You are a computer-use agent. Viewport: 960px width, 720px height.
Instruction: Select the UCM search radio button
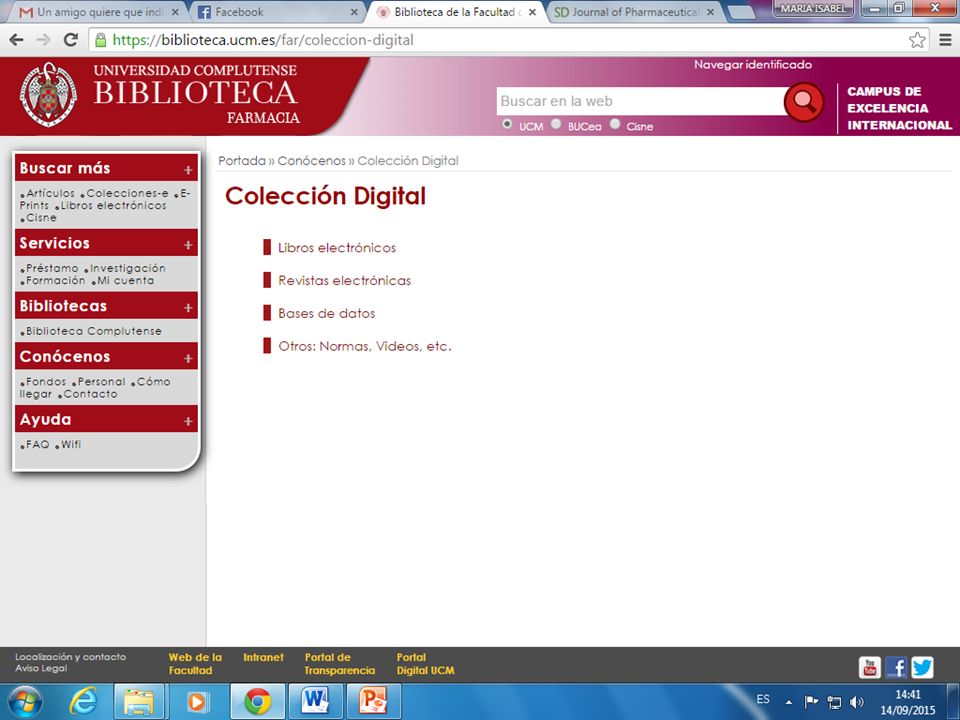pyautogui.click(x=507, y=124)
